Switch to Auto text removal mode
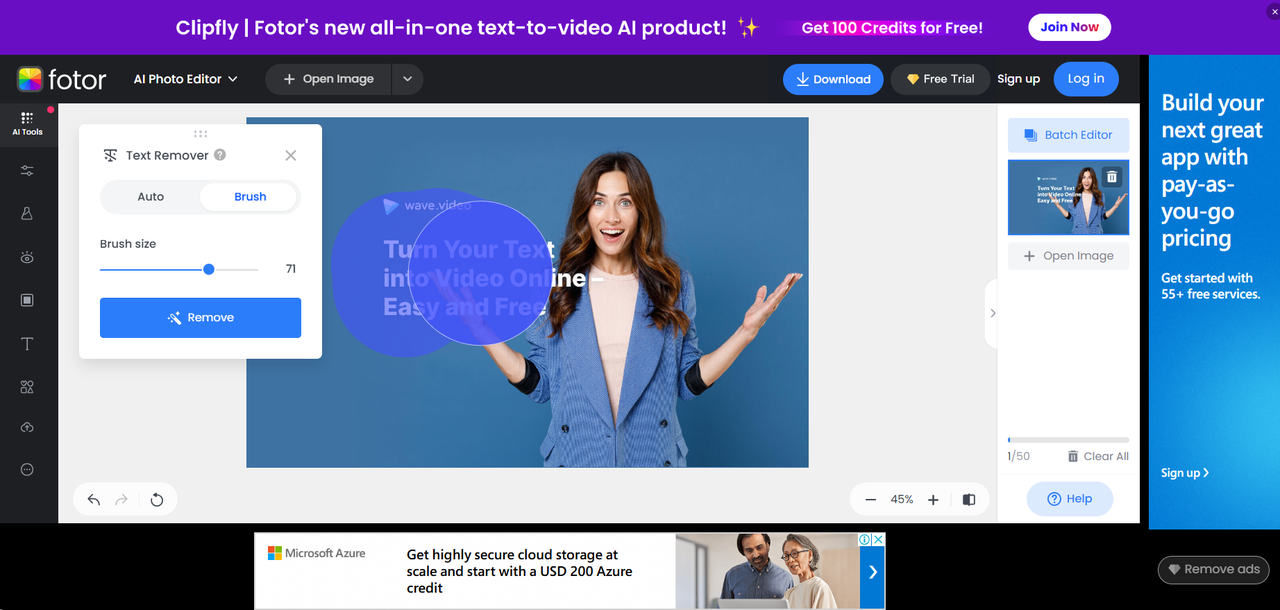Viewport: 1280px width, 610px height. 151,197
